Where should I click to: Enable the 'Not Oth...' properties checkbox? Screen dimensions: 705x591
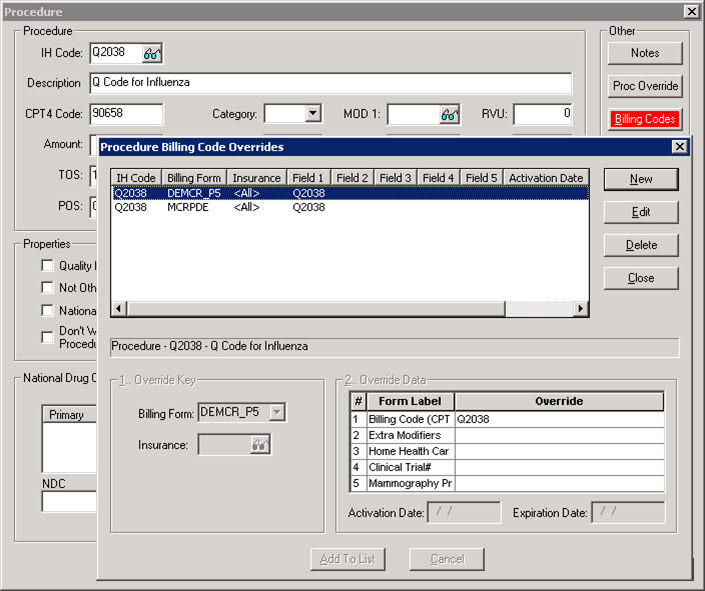pyautogui.click(x=47, y=288)
